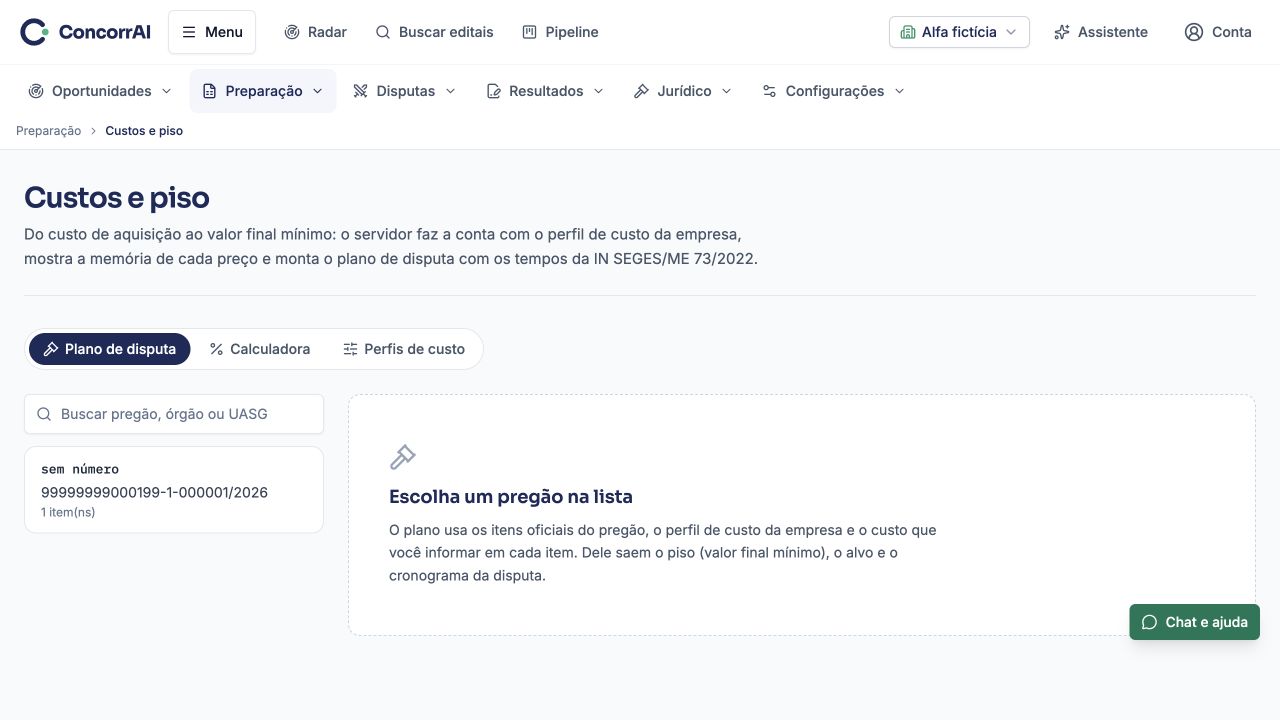The image size is (1280, 720).
Task: Click the Conta user avatar icon
Action: click(x=1194, y=32)
